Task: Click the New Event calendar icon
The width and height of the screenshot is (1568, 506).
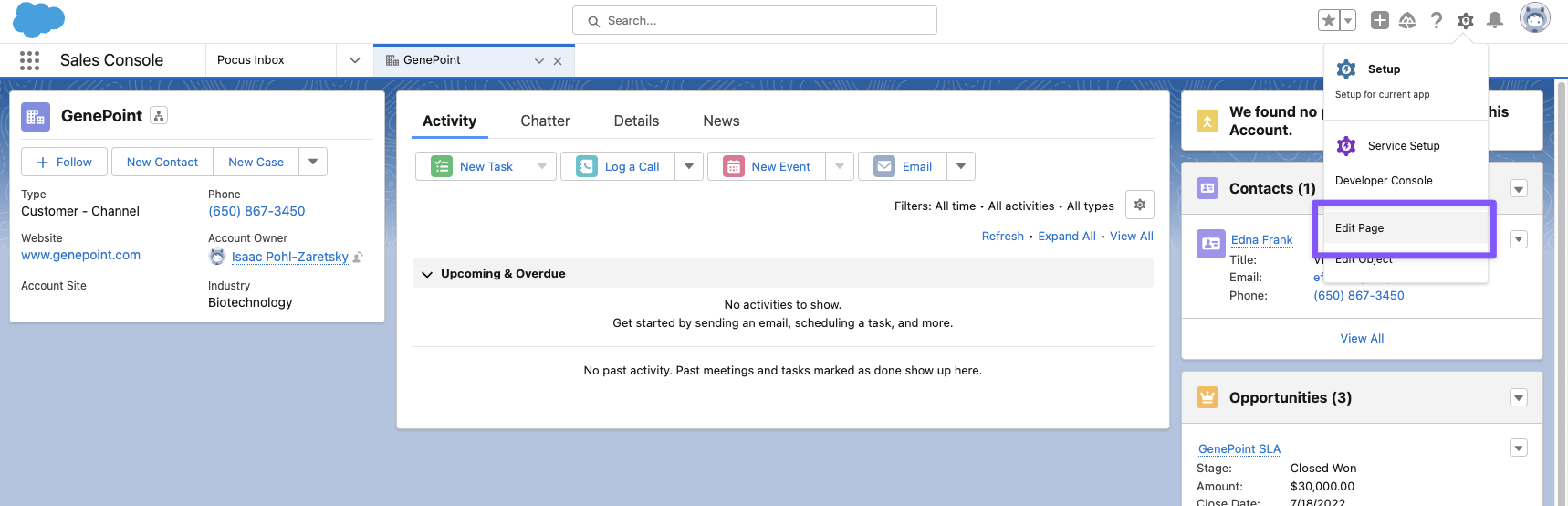Action: (734, 166)
